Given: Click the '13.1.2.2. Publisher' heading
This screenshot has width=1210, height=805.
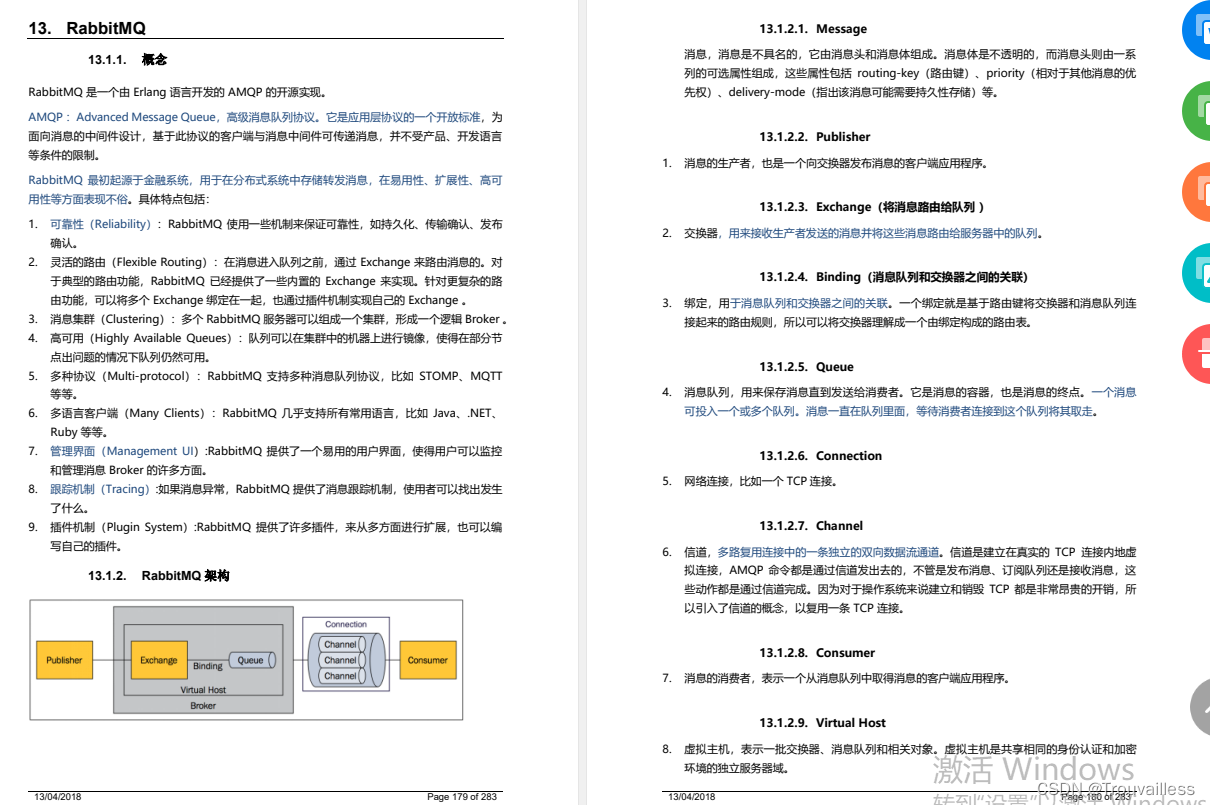Looking at the screenshot, I should pos(815,137).
